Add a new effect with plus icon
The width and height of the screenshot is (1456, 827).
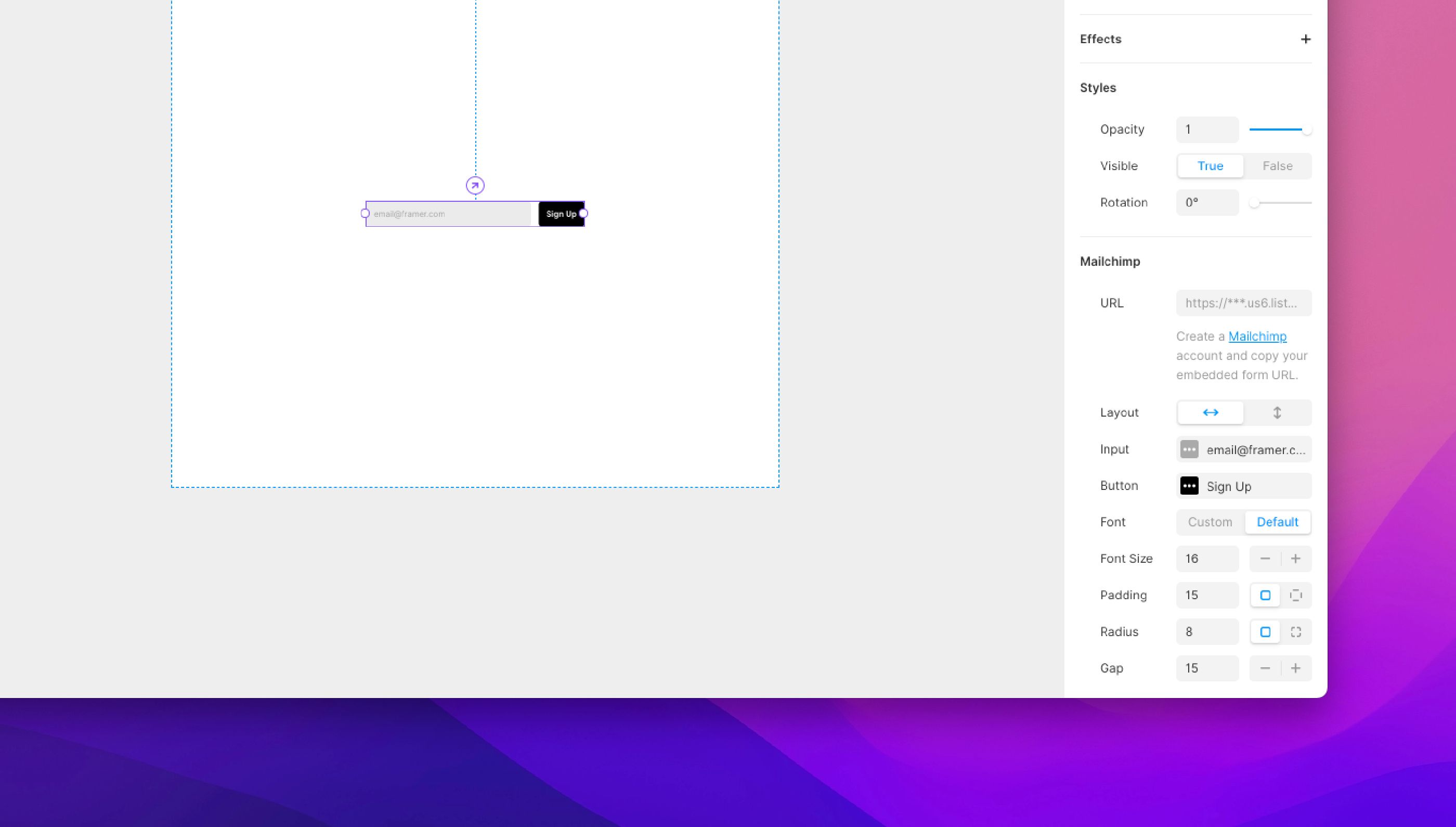(1306, 39)
